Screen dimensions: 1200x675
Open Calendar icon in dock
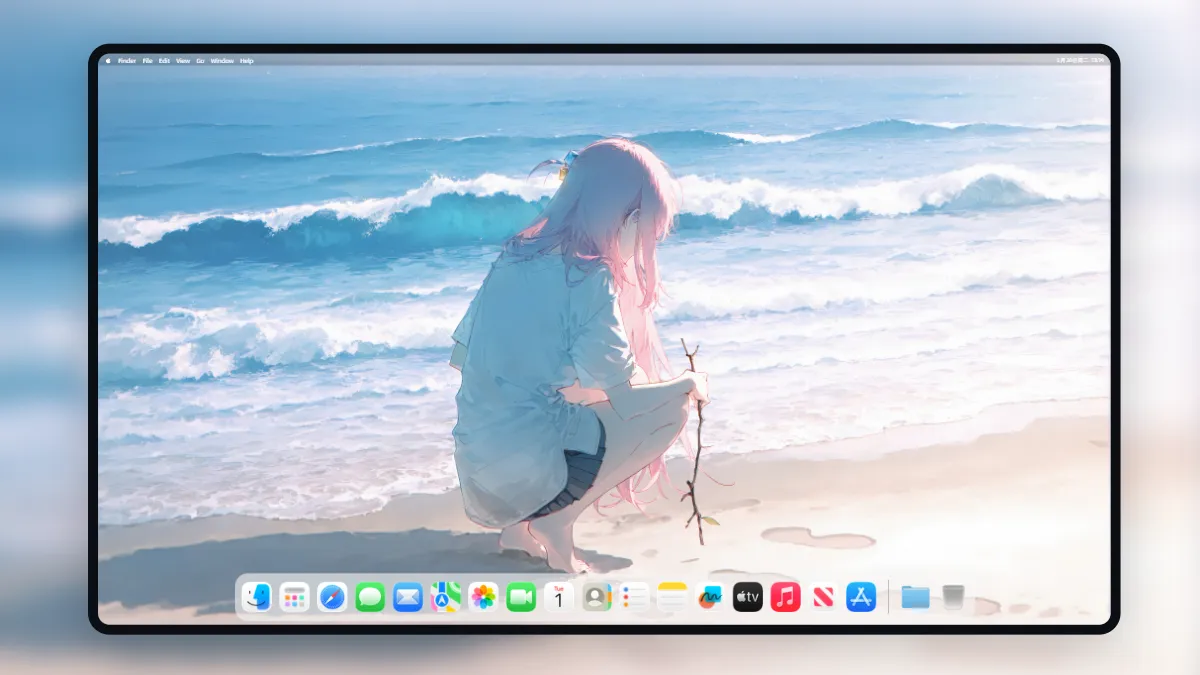click(x=559, y=597)
